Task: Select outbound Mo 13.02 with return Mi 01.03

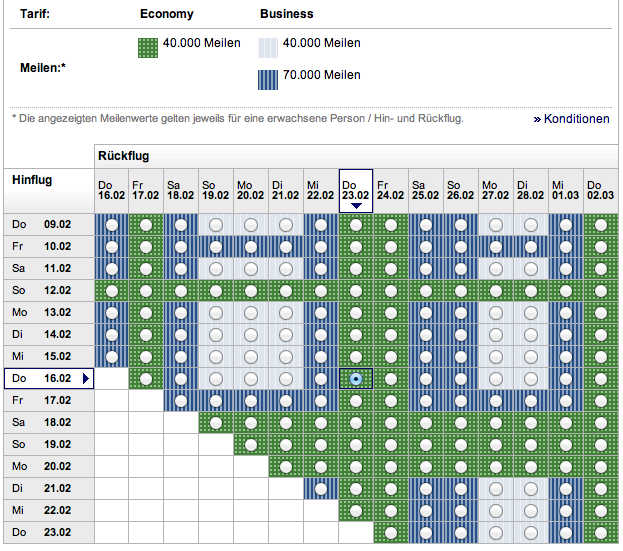Action: pyautogui.click(x=566, y=313)
